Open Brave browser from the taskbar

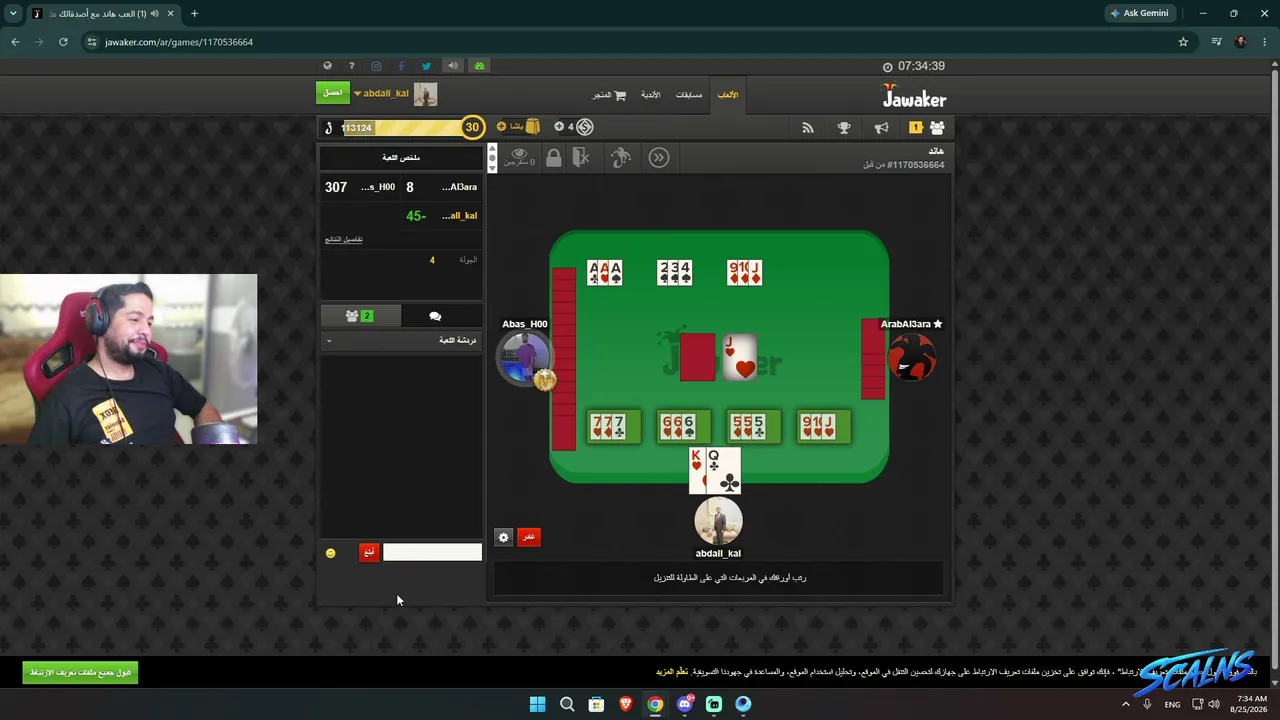[626, 704]
